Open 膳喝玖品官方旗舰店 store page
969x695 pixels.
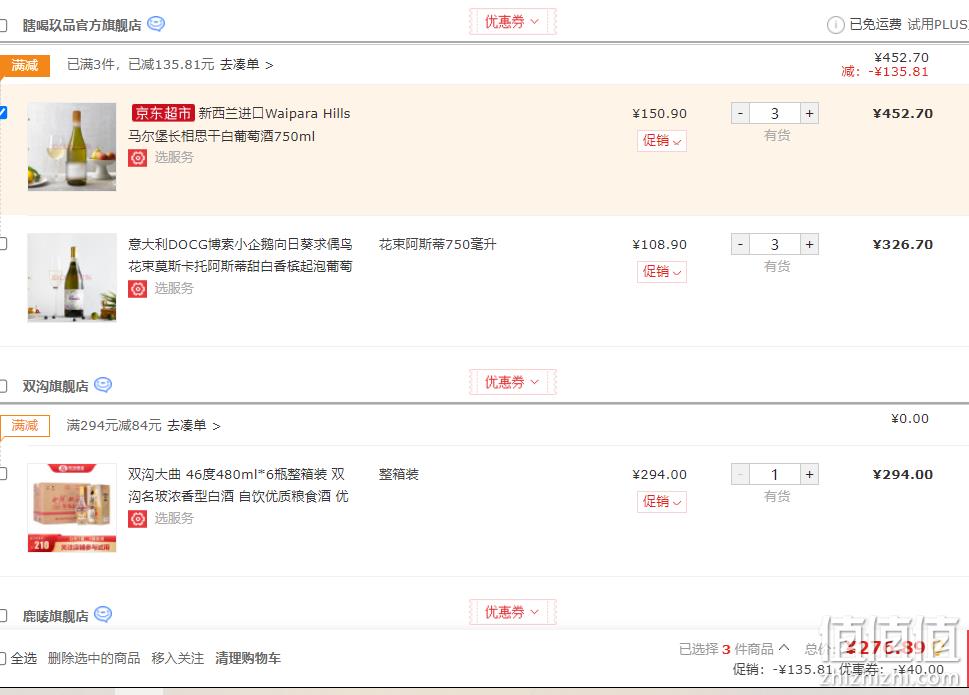point(82,25)
